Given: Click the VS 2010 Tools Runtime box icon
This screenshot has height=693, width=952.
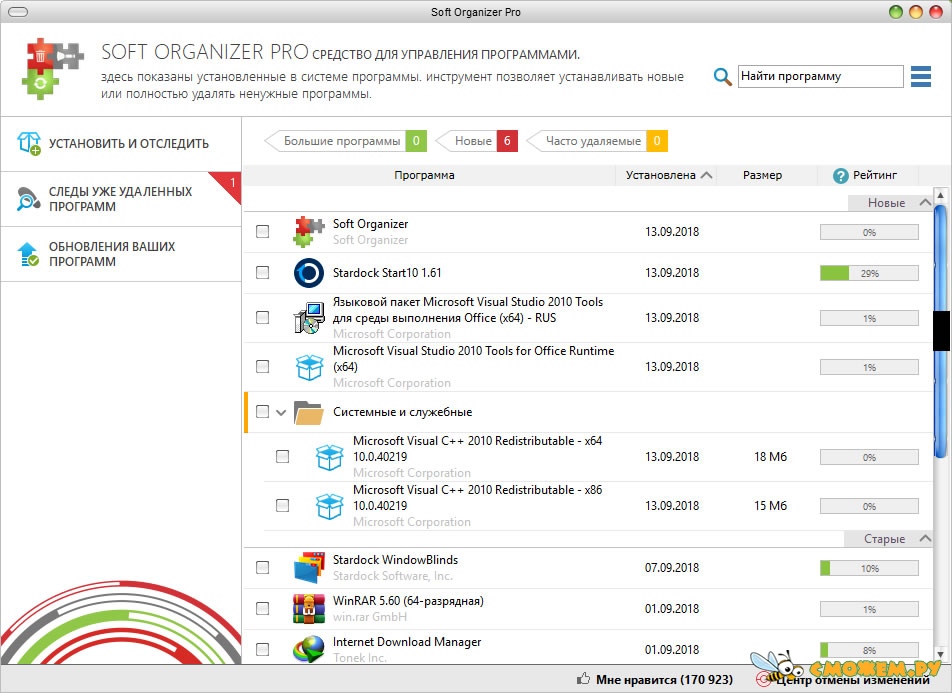Looking at the screenshot, I should click(309, 367).
